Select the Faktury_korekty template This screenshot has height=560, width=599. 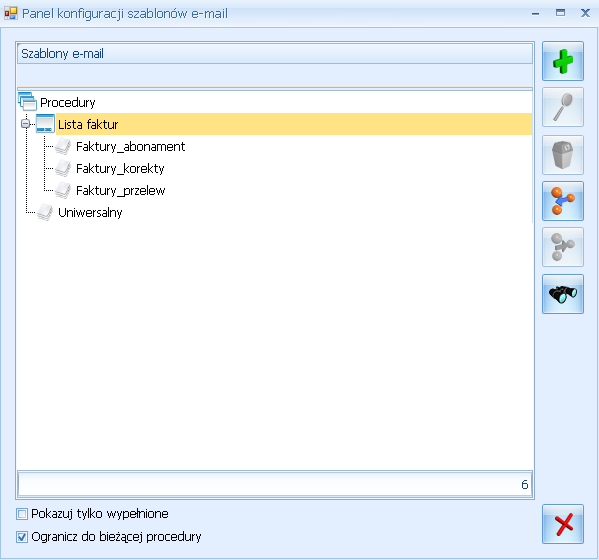[x=120, y=168]
